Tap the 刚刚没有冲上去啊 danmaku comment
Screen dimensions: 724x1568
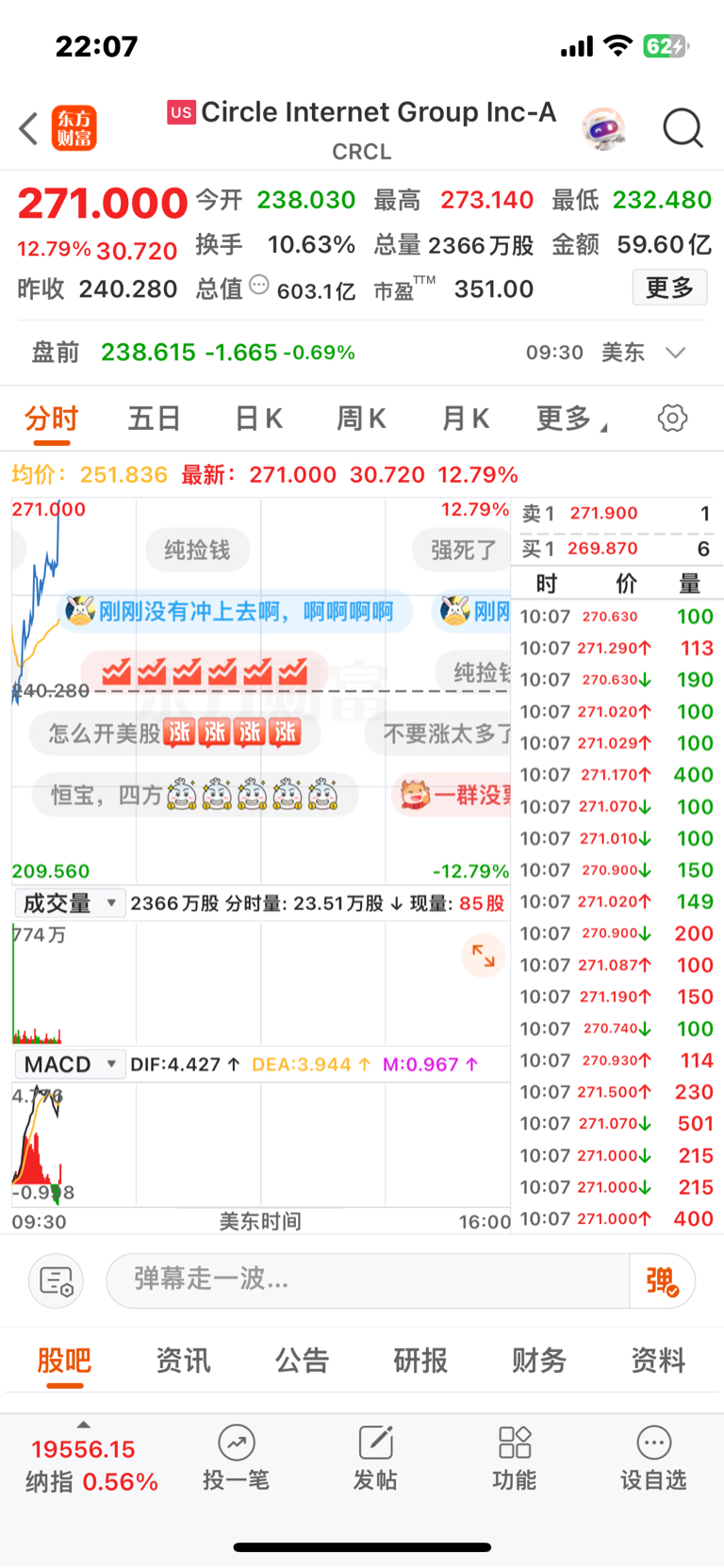(236, 611)
